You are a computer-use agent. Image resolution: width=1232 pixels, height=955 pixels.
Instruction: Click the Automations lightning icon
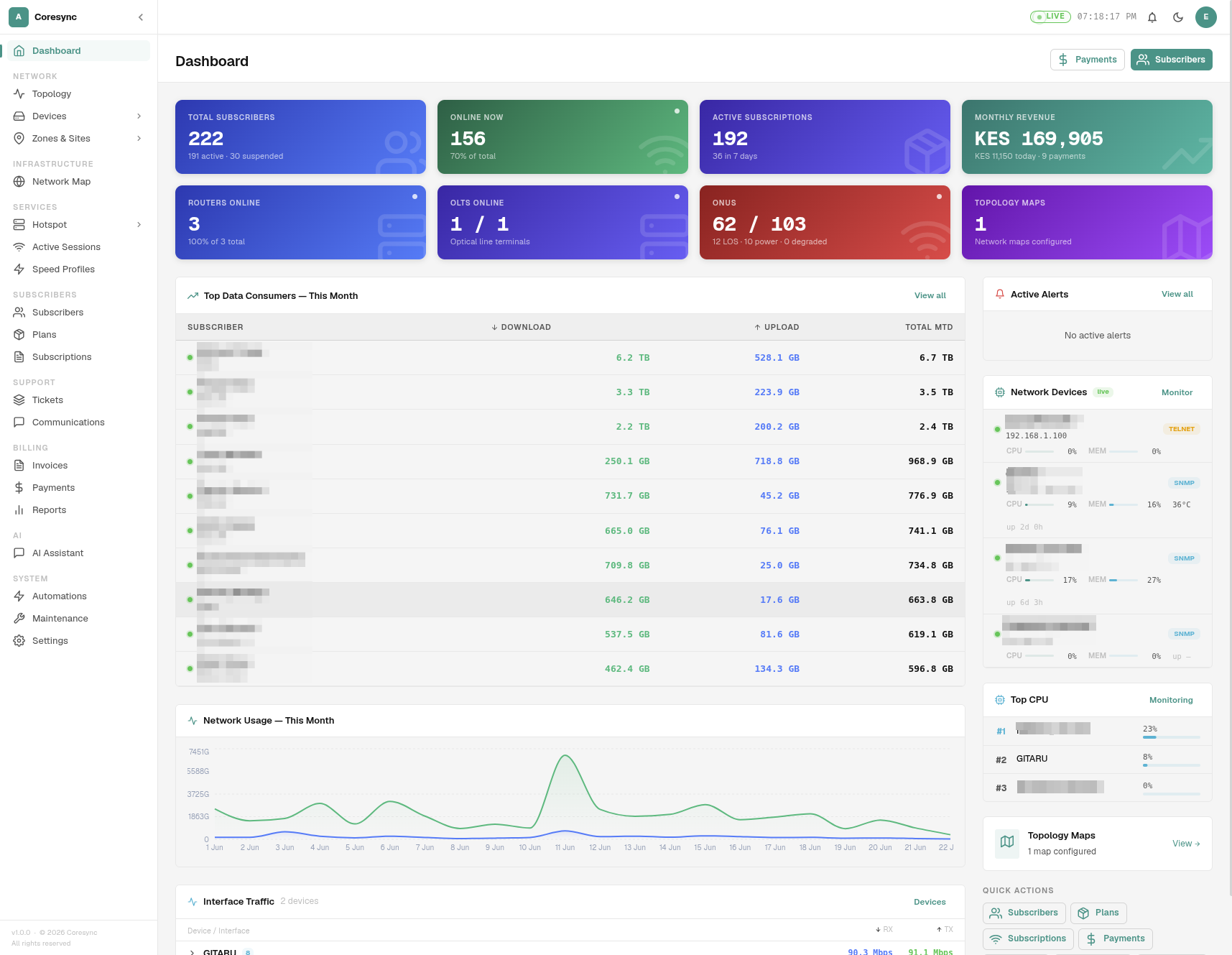[19, 596]
